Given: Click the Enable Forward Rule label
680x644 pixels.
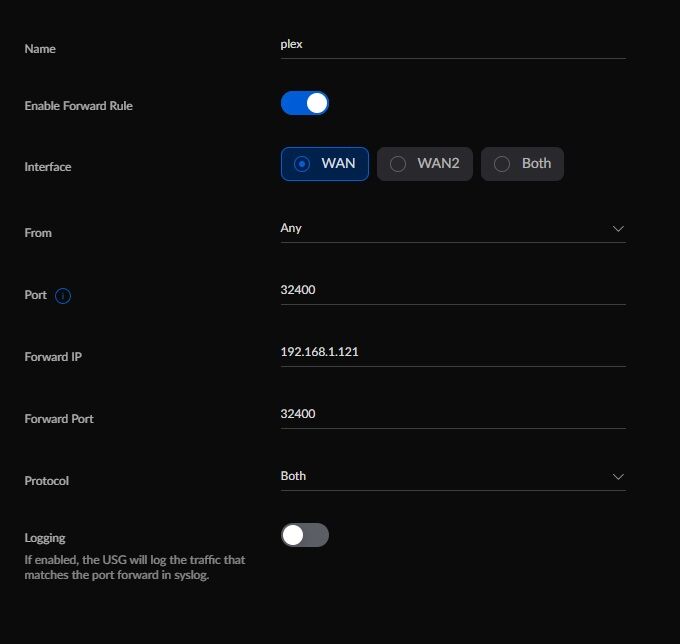Looking at the screenshot, I should 78,106.
